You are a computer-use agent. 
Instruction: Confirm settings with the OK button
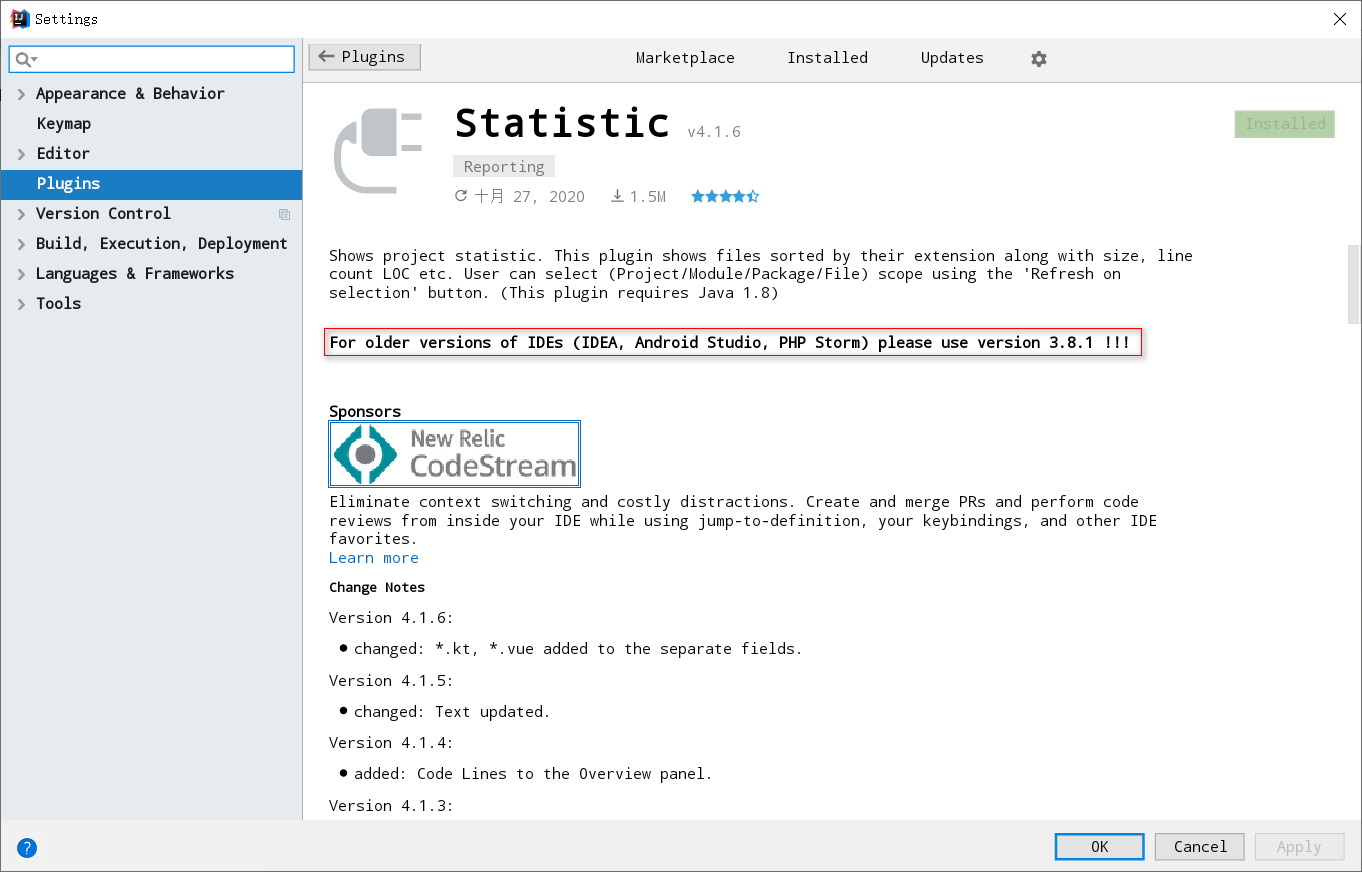1099,847
